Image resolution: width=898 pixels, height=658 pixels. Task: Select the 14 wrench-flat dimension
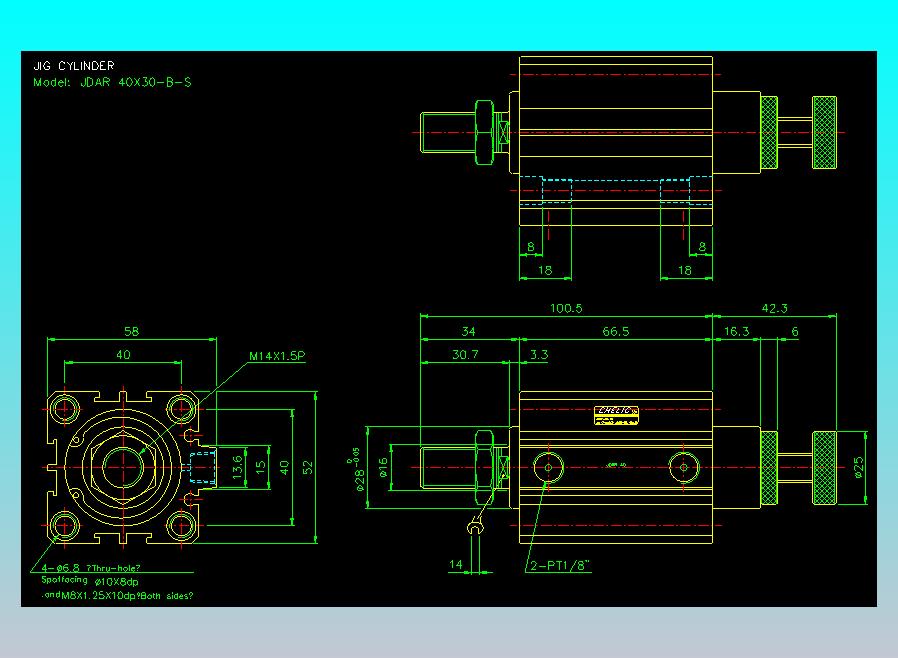click(x=456, y=565)
